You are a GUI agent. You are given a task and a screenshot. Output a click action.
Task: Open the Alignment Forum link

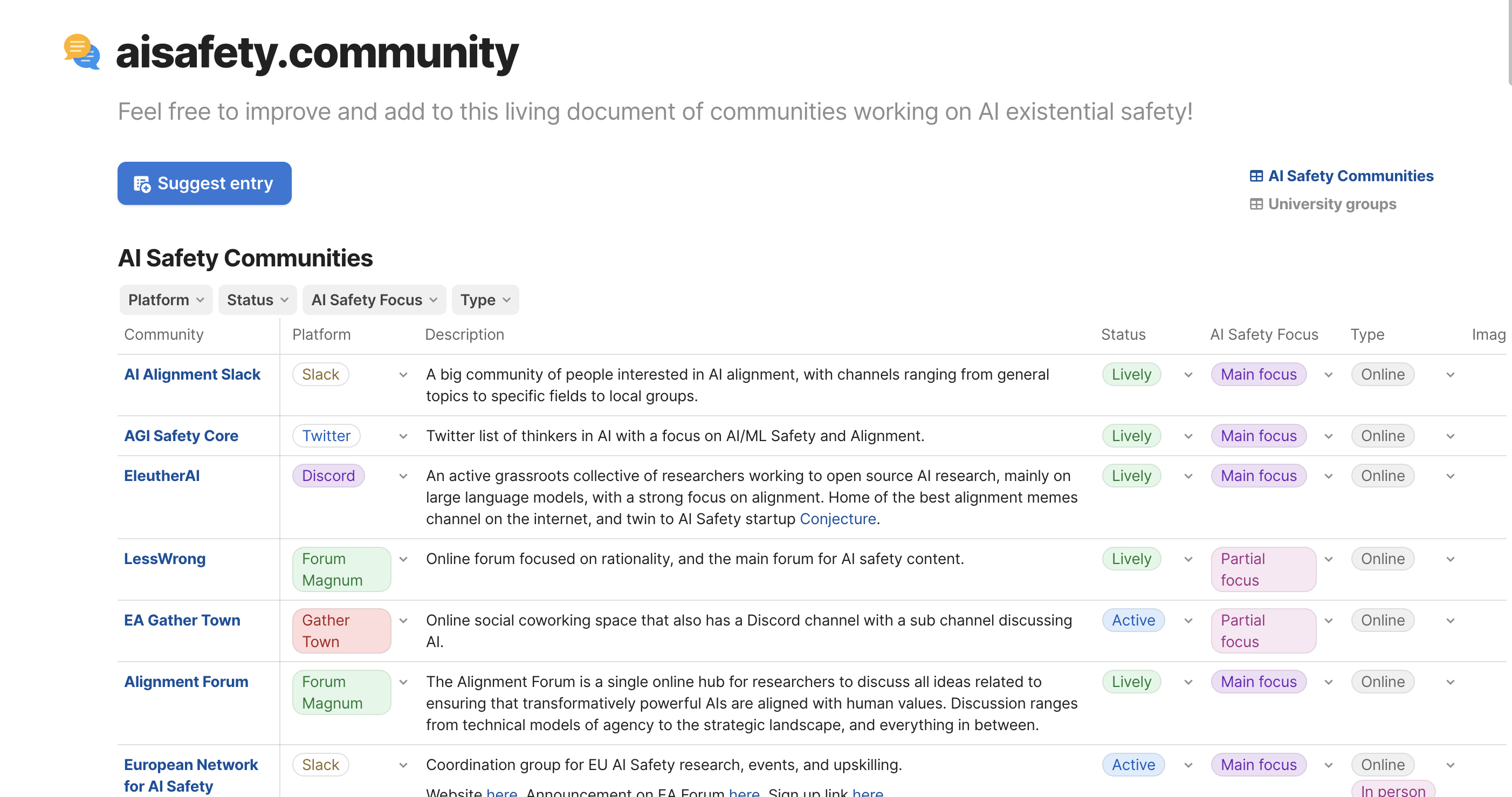186,682
